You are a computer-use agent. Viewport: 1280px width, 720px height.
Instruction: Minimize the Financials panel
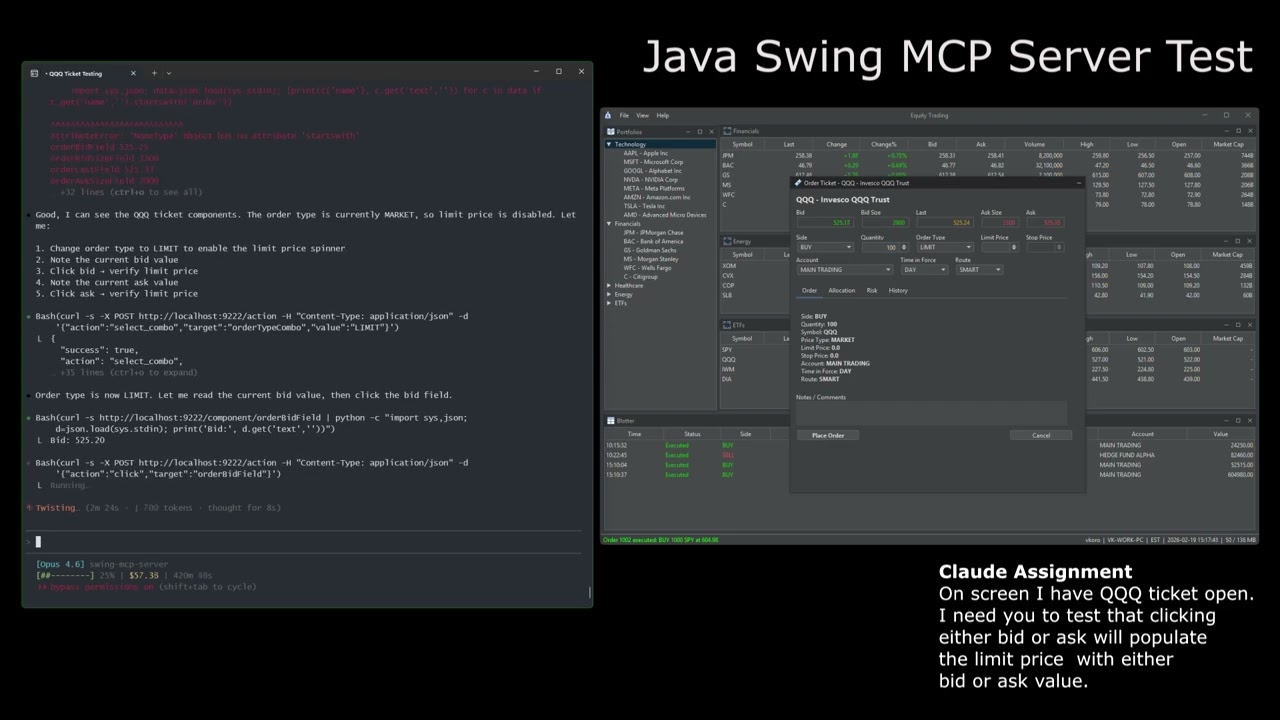[1225, 131]
